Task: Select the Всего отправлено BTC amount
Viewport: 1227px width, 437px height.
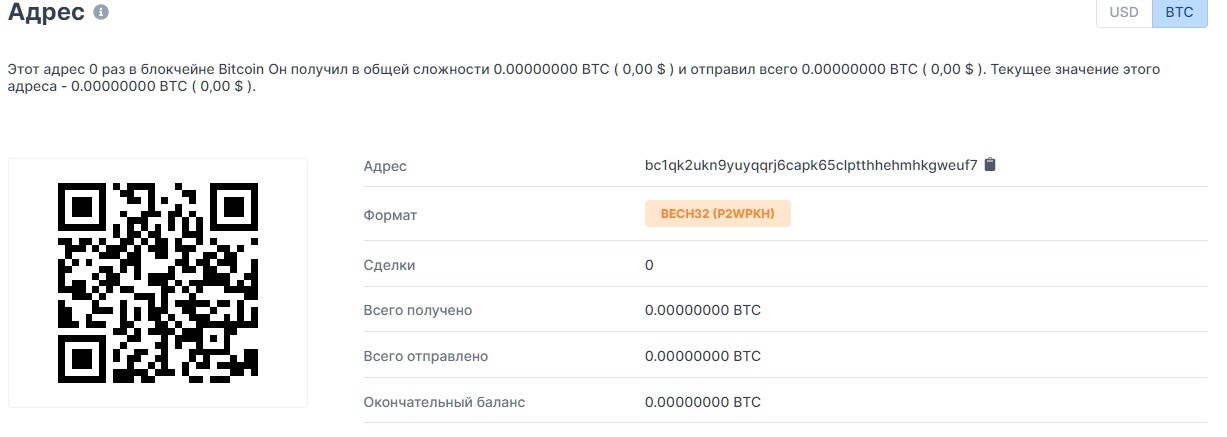Action: click(x=703, y=356)
